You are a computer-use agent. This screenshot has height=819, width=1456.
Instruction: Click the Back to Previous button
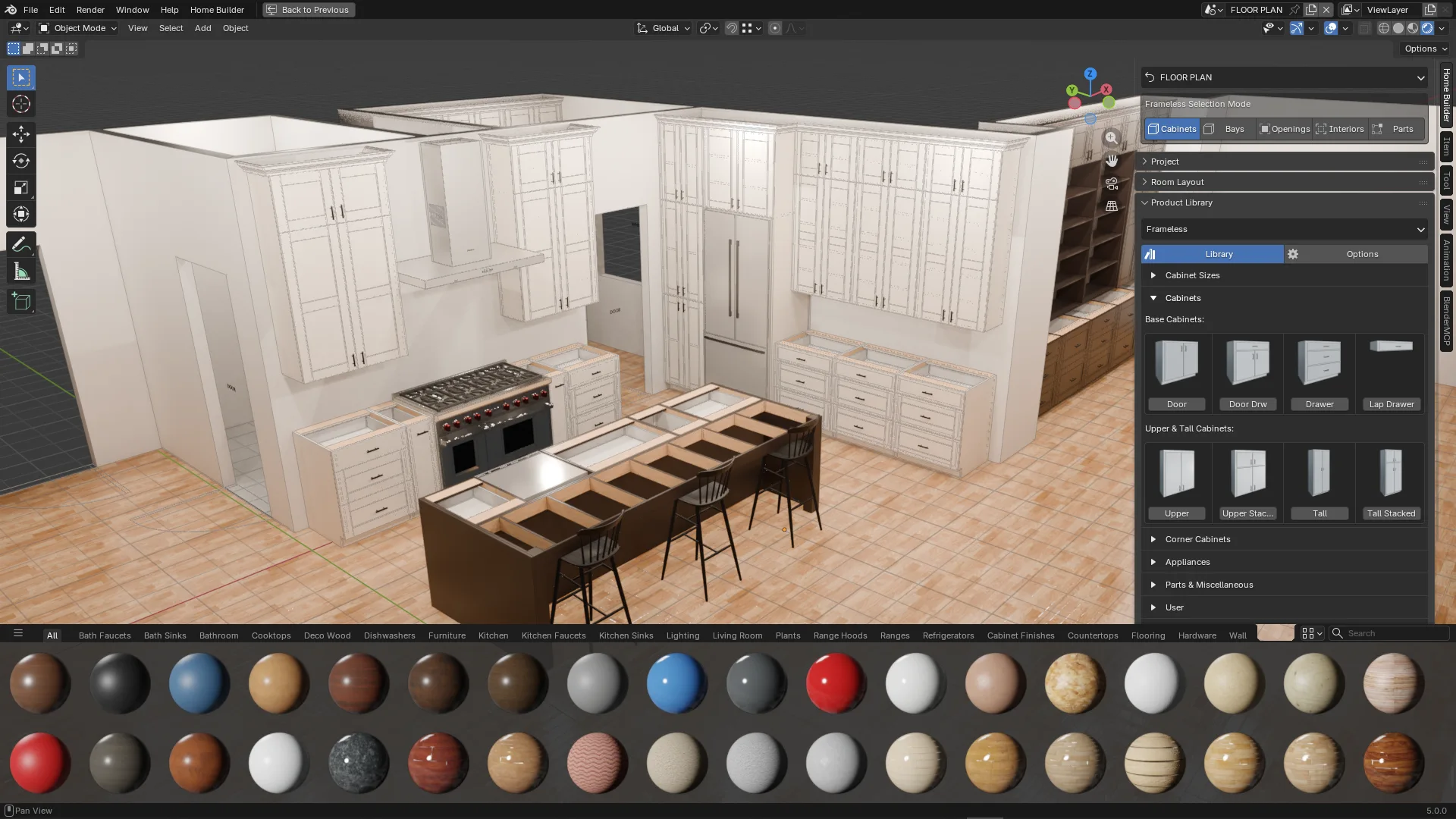pos(308,10)
